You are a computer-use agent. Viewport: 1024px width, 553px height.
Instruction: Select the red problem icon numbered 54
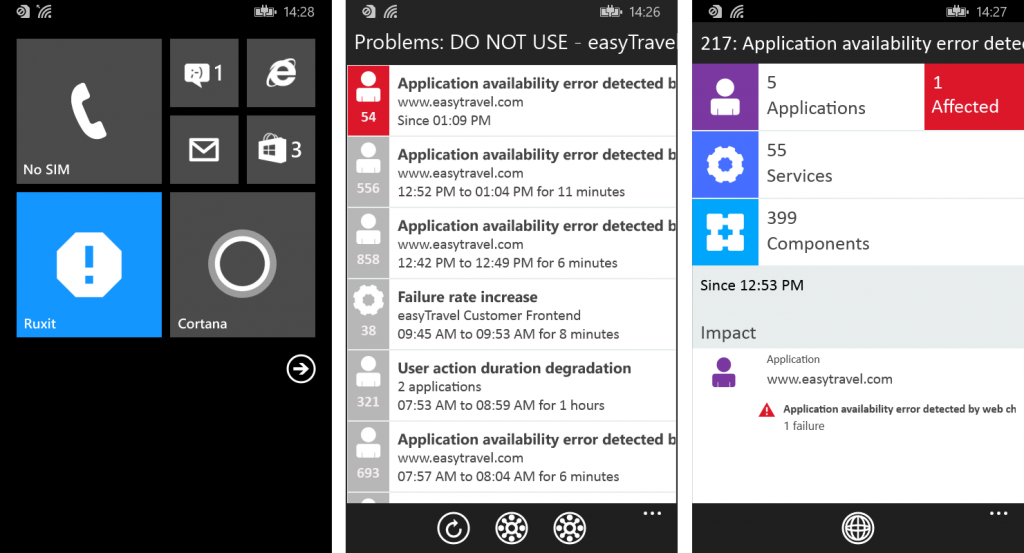coord(368,100)
